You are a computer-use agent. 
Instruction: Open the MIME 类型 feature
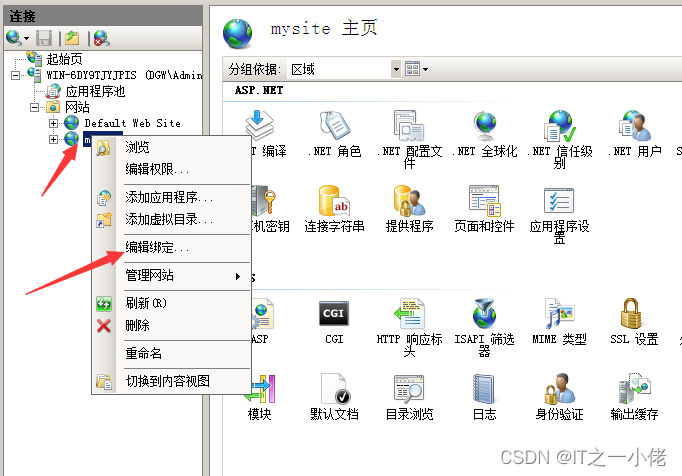tap(559, 322)
